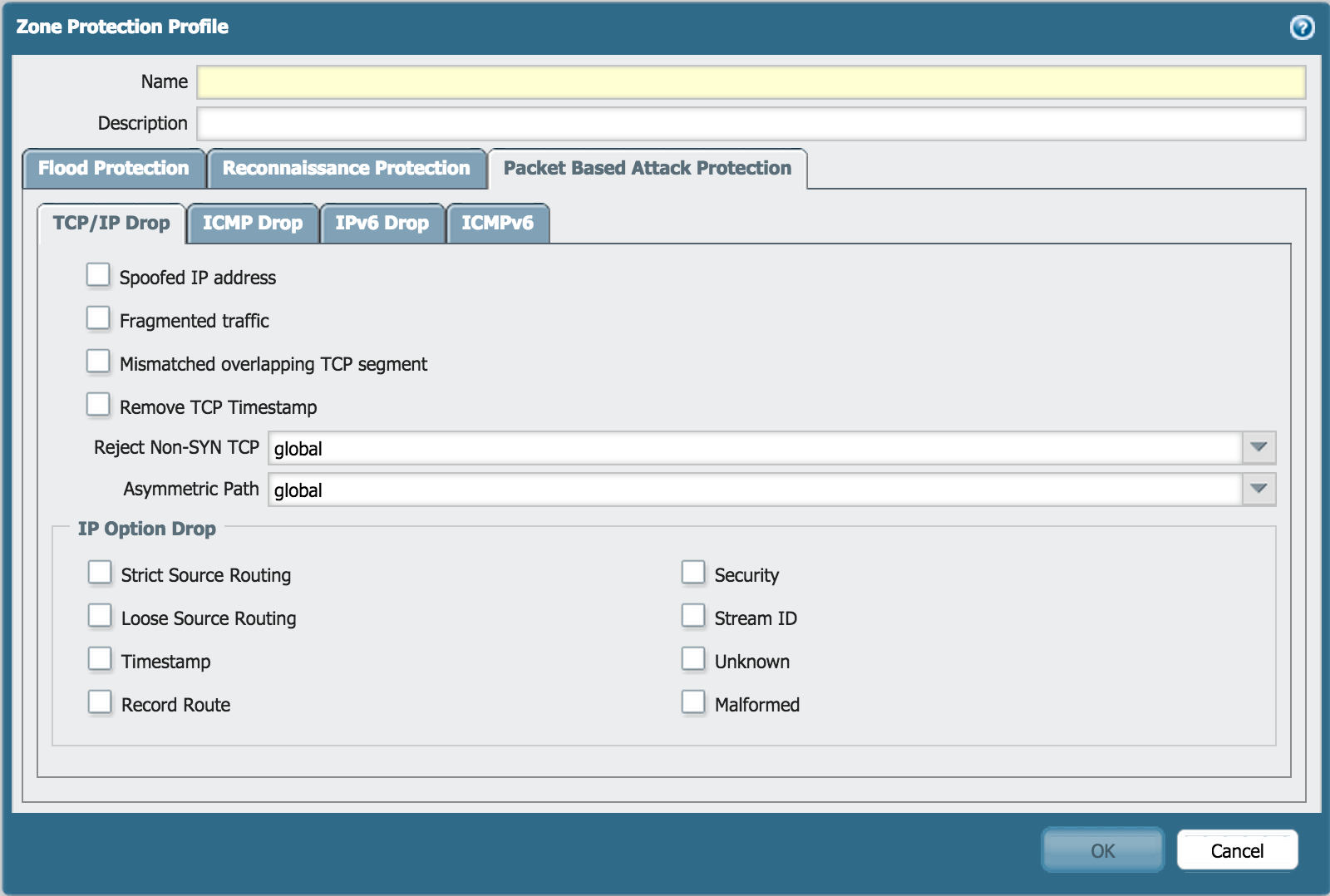
Task: Select the ICMP Drop sub-tab
Action: (x=253, y=224)
